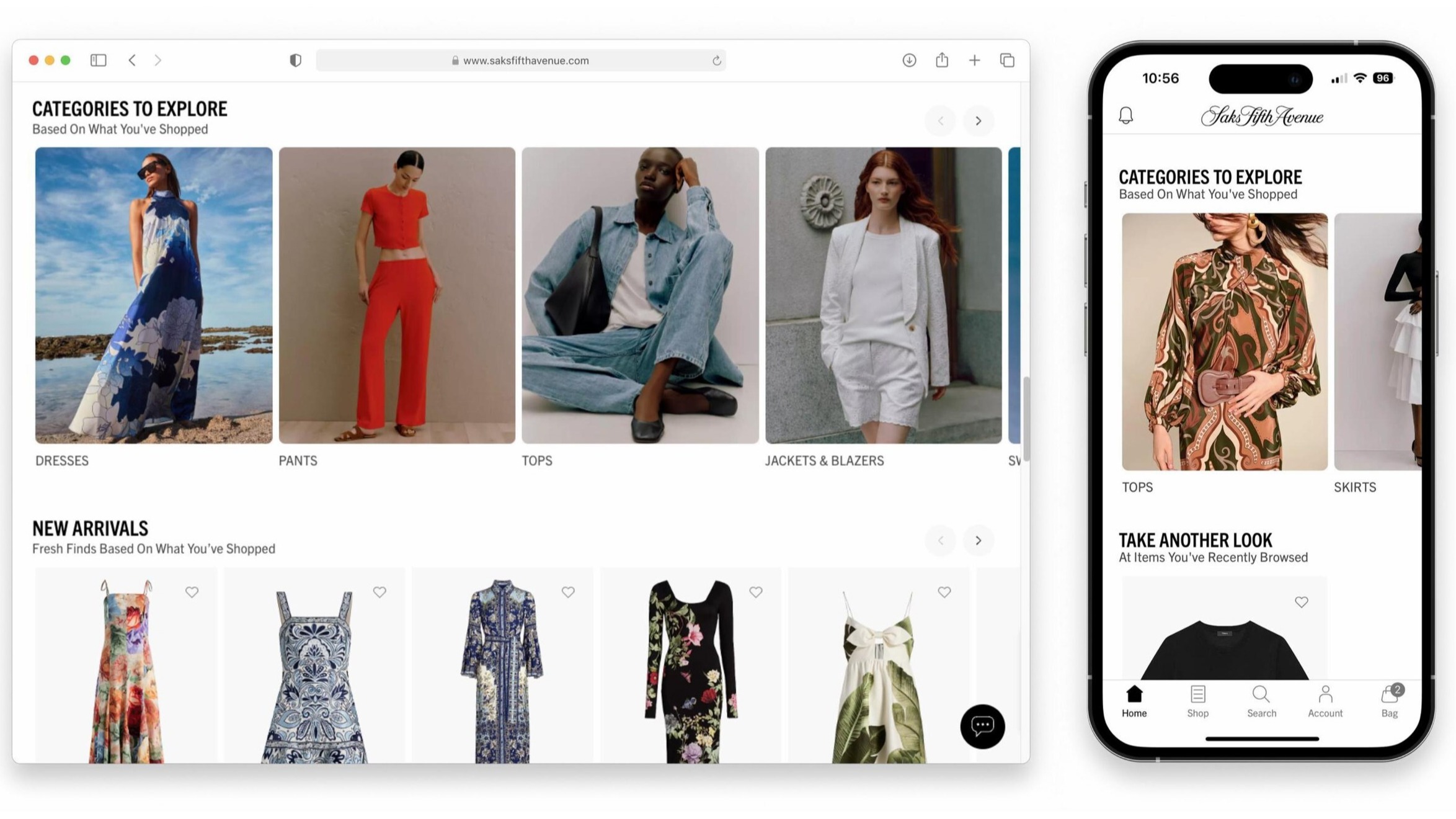
Task: Open the Bag tab on phone
Action: tap(1390, 702)
